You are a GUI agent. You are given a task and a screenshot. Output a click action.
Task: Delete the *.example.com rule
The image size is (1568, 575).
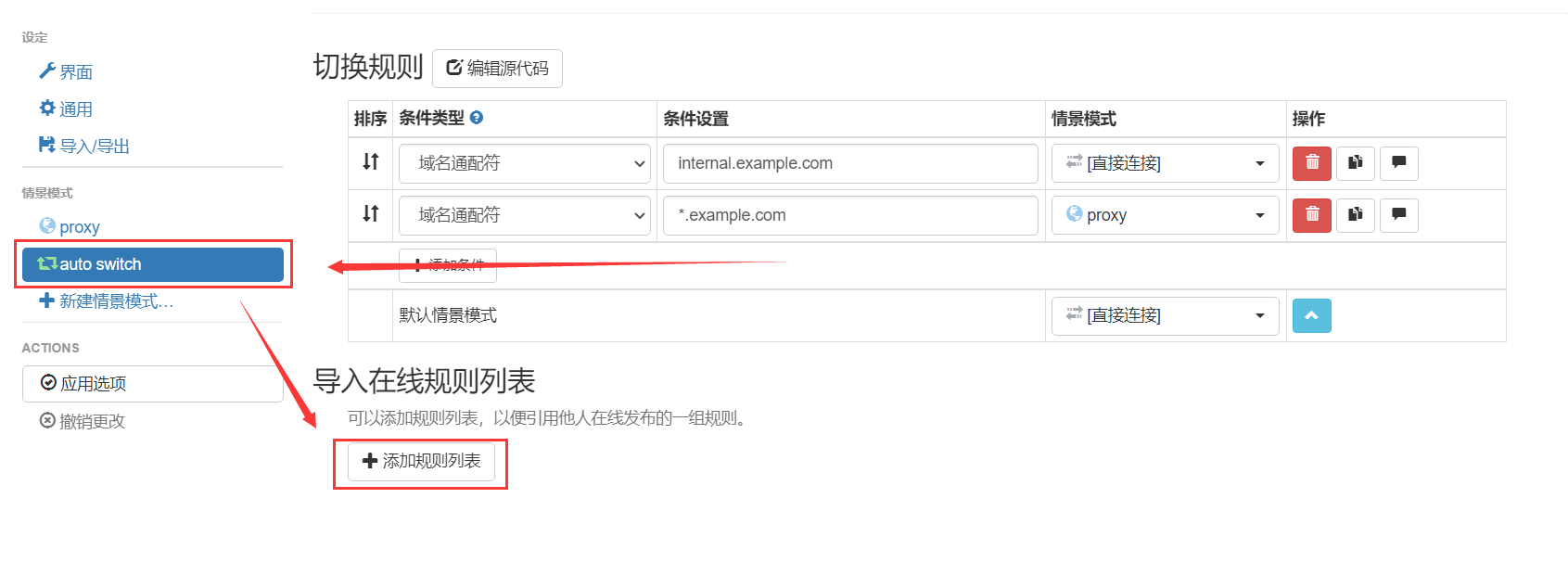pyautogui.click(x=1311, y=215)
